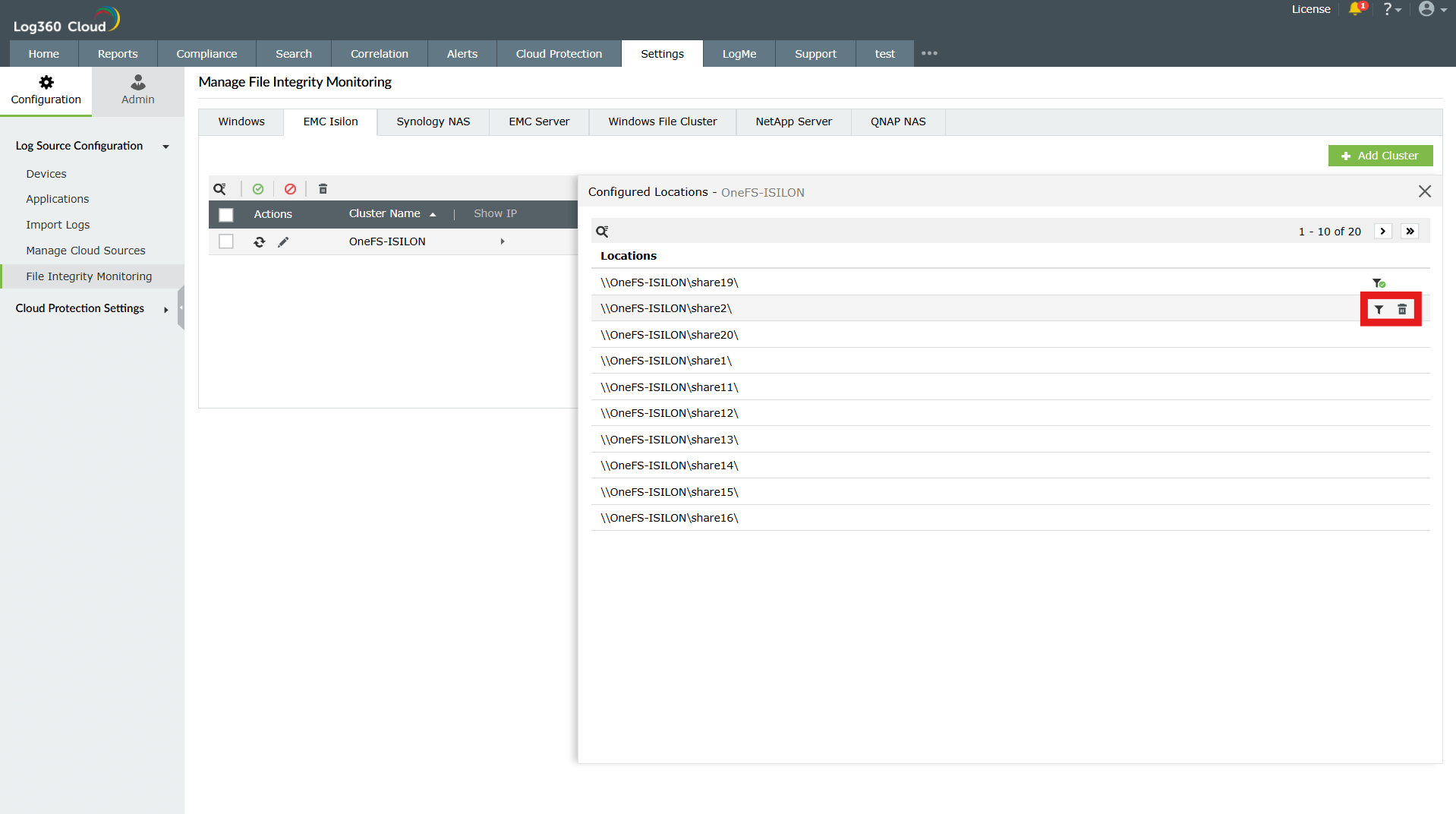Go to next page of configured locations
Image resolution: width=1456 pixels, height=814 pixels.
(x=1382, y=231)
